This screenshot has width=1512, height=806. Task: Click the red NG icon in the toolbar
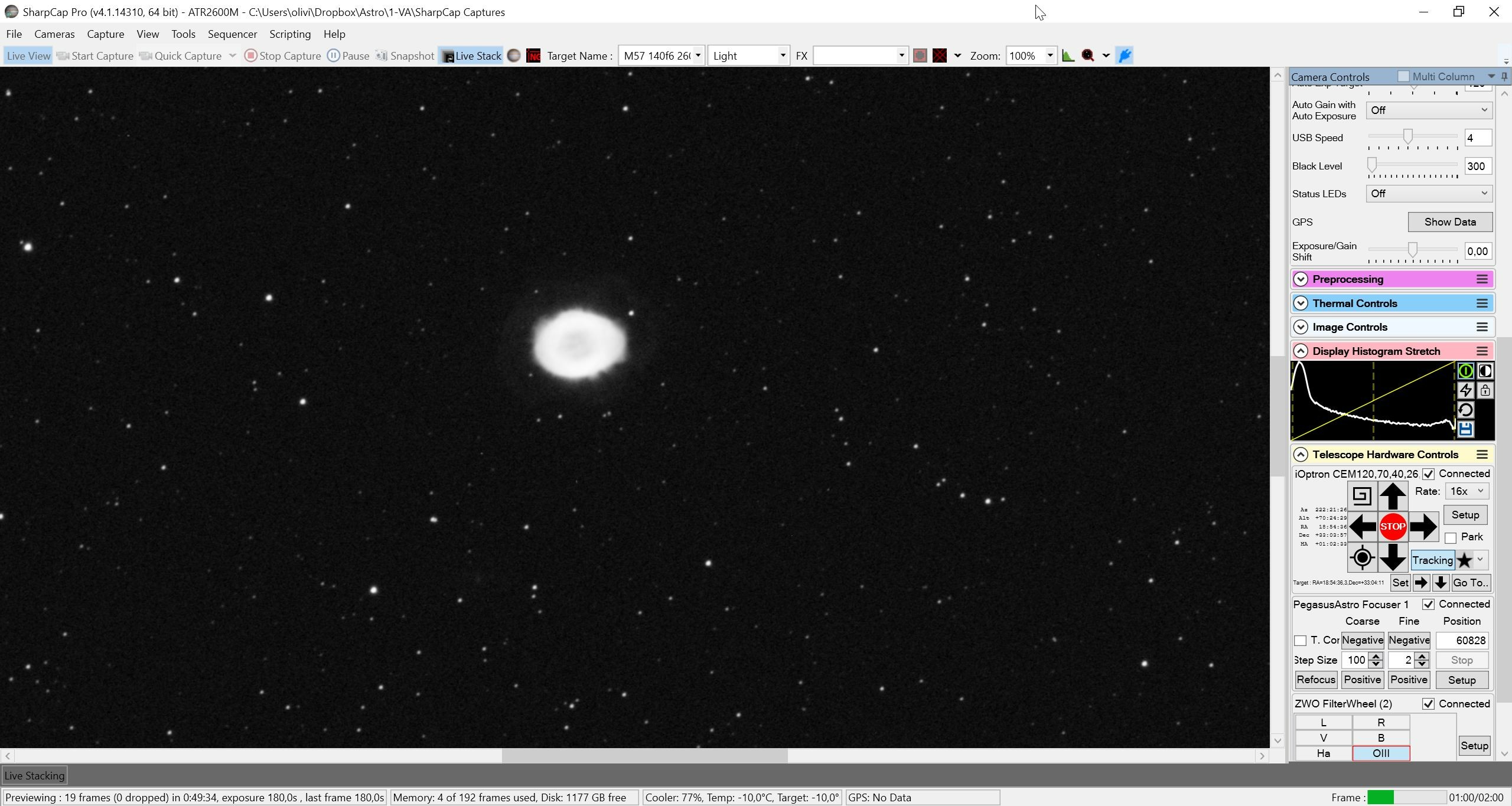point(533,56)
